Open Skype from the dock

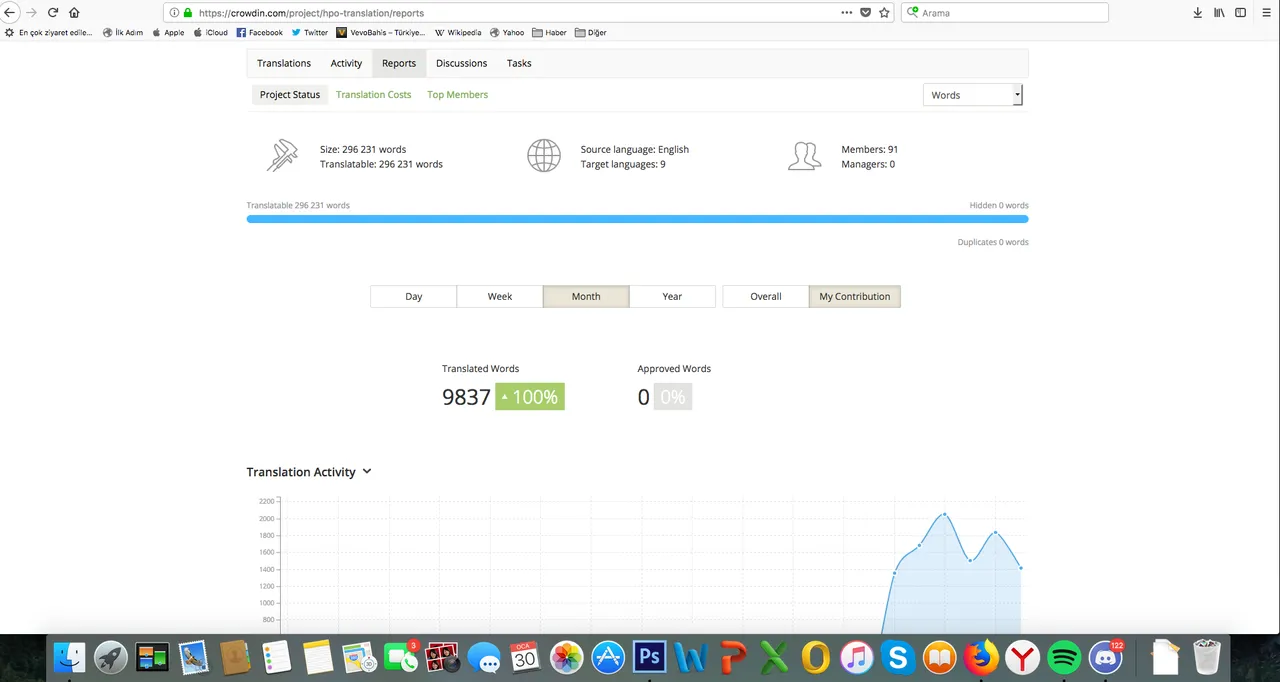point(897,657)
